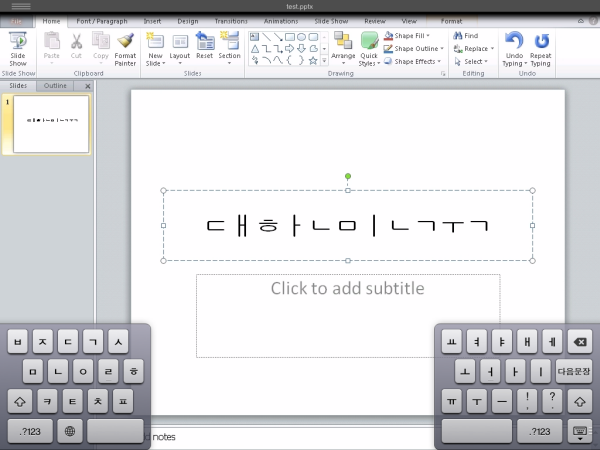Switch to the Slide Show tab

pyautogui.click(x=331, y=21)
